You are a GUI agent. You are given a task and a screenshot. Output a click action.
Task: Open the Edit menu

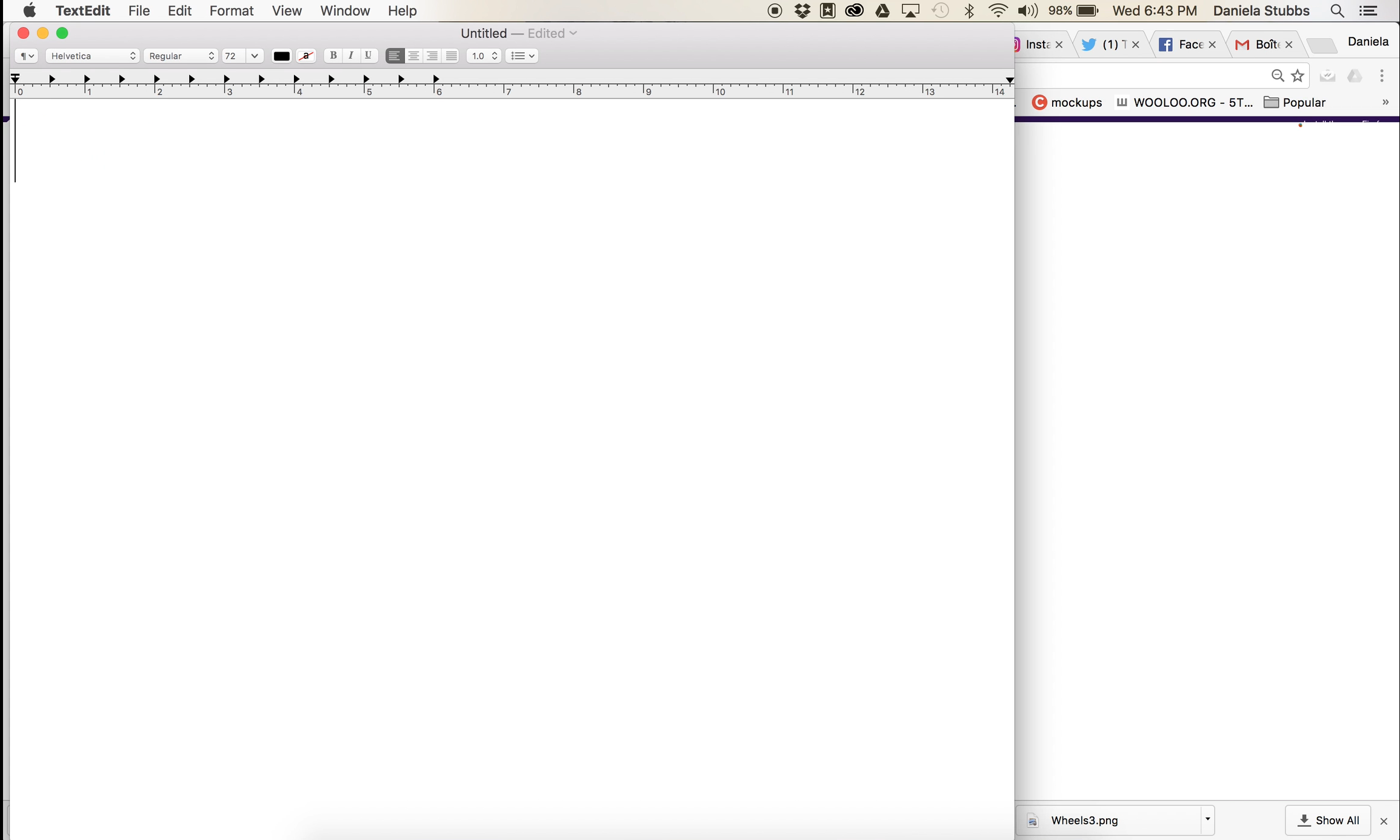(x=179, y=11)
